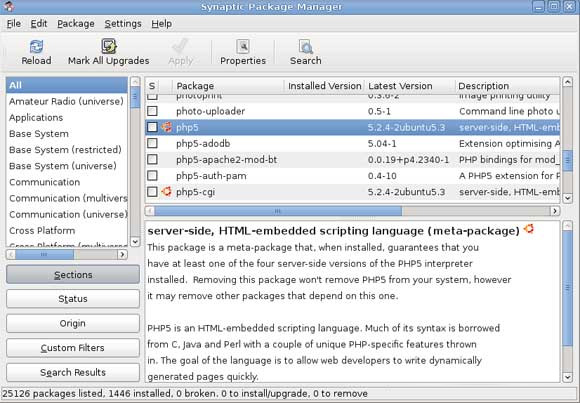Sort the list by Package column header
Image resolution: width=580 pixels, height=403 pixels.
[x=228, y=86]
